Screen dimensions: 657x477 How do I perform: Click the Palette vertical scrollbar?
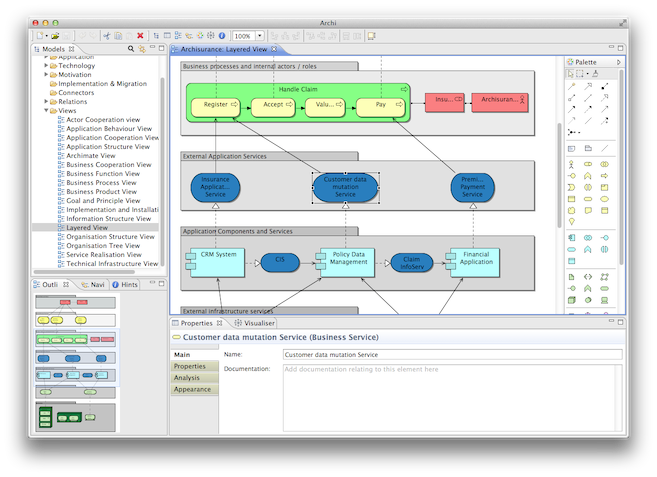pos(621,168)
